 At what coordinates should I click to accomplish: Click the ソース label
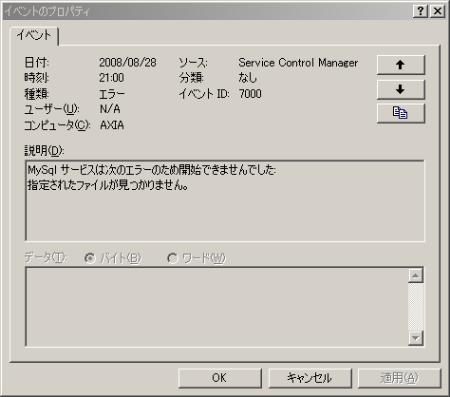193,63
